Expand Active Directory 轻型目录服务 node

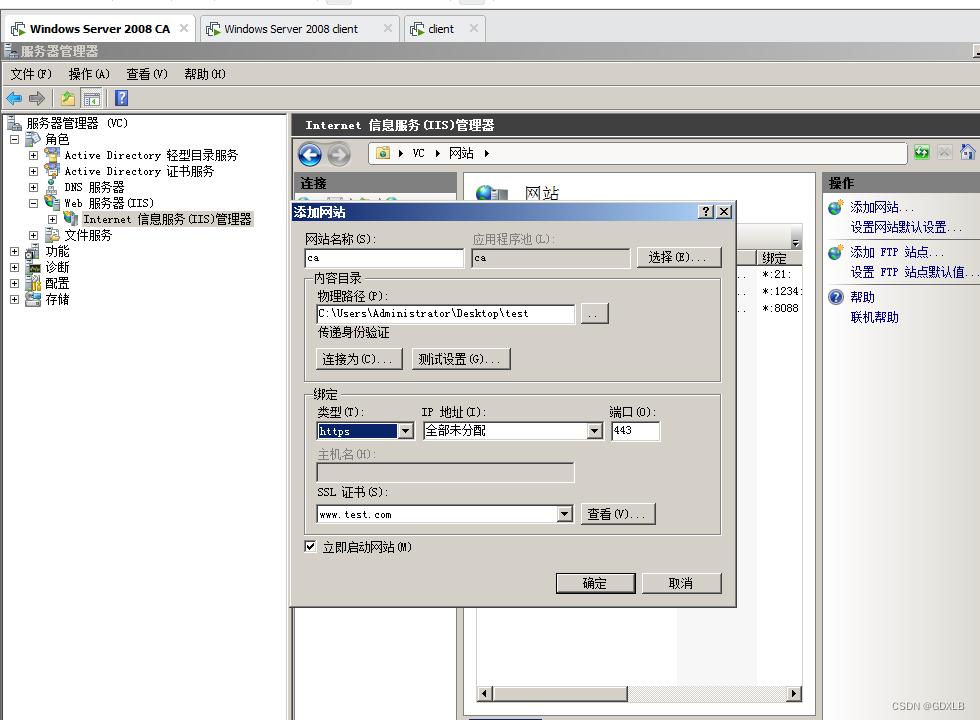pyautogui.click(x=33, y=155)
